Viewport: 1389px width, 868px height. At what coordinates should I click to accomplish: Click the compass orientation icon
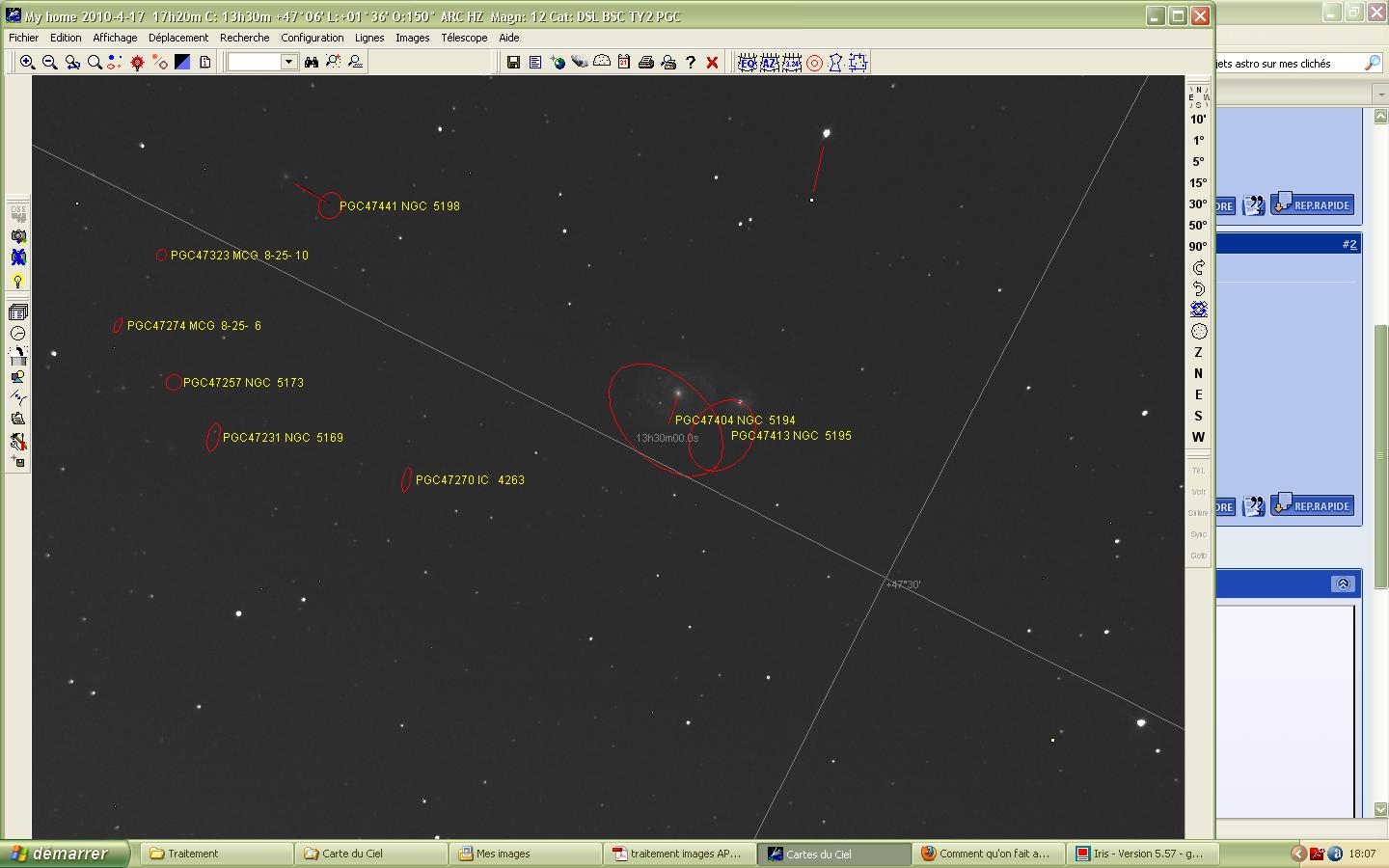[x=1199, y=95]
